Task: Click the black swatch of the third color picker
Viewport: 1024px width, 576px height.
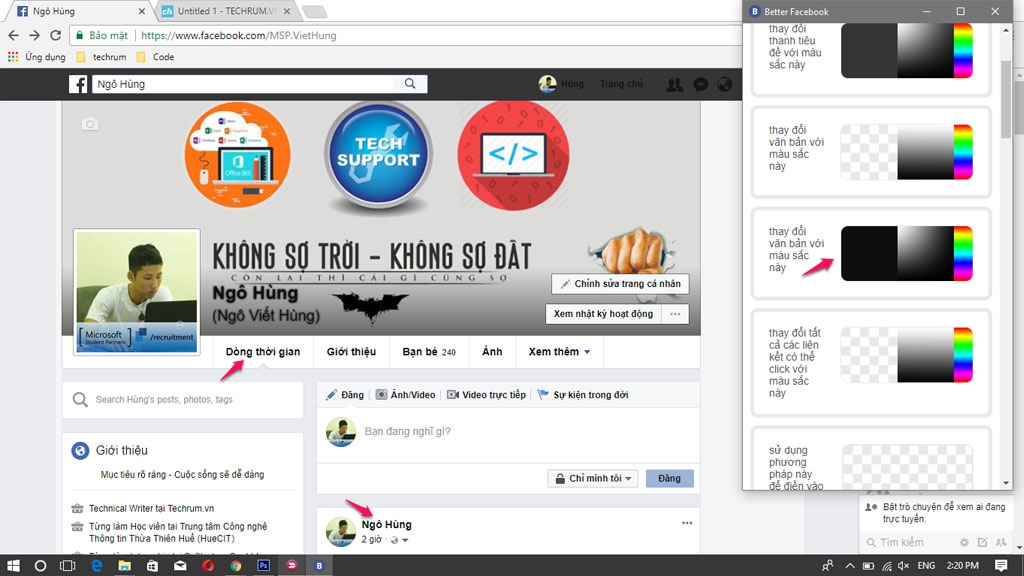Action: coord(869,253)
